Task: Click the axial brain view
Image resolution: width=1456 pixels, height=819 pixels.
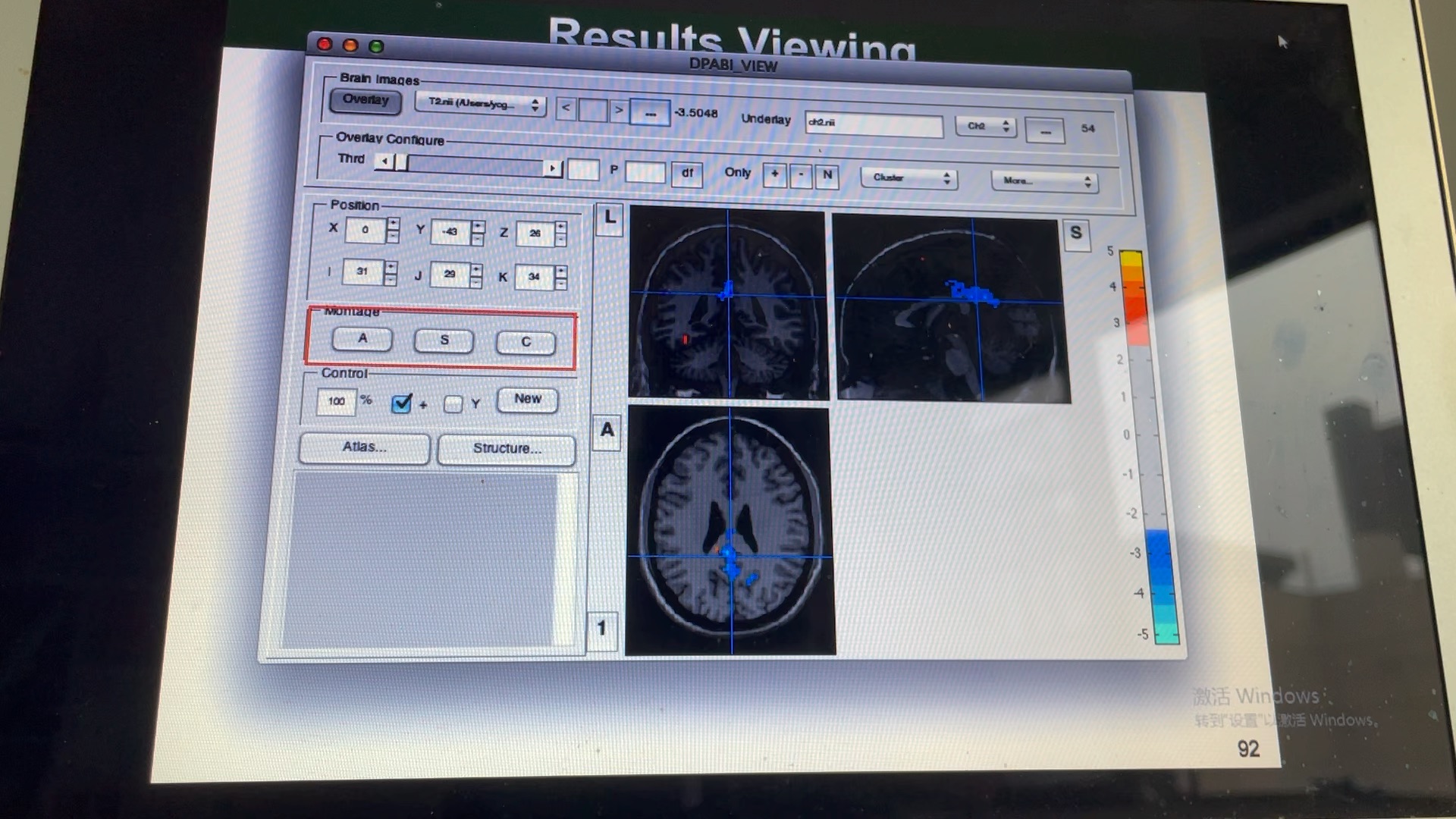Action: tap(730, 530)
